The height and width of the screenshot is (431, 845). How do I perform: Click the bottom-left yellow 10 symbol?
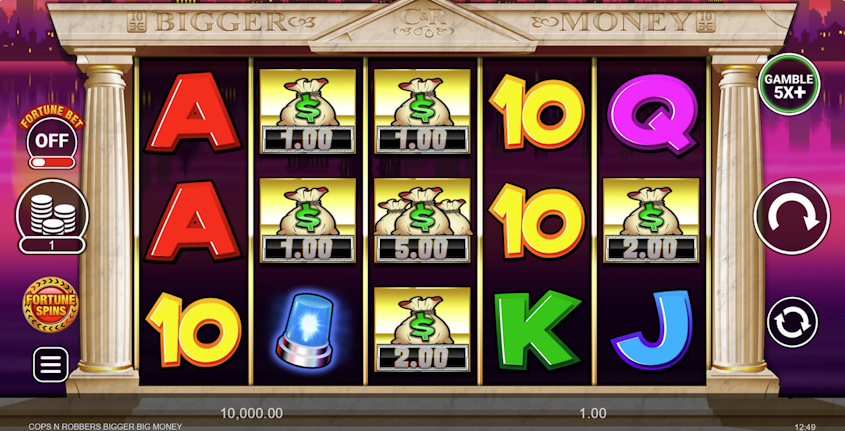(x=194, y=330)
